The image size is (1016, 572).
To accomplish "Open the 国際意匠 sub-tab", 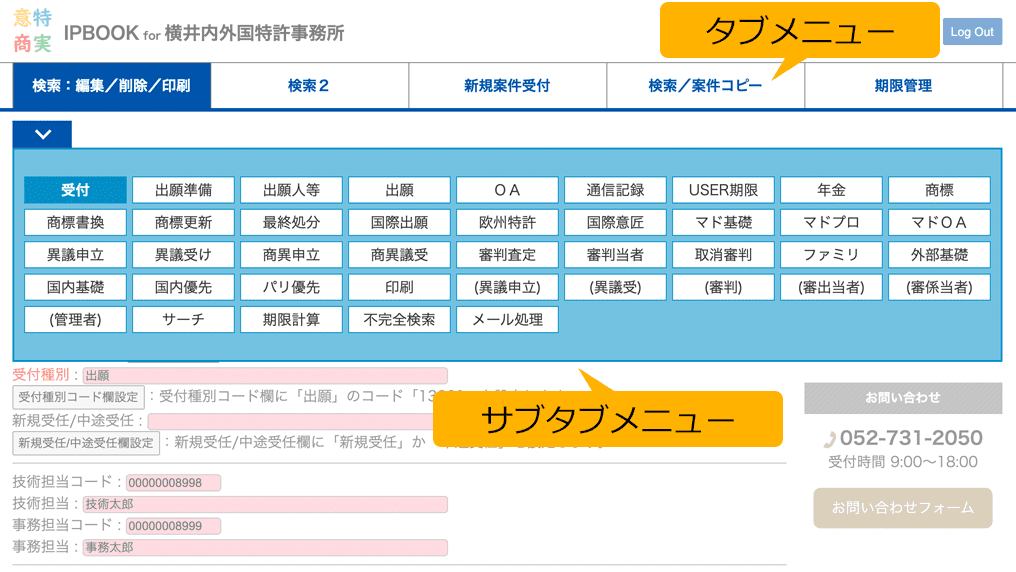I will pos(616,223).
